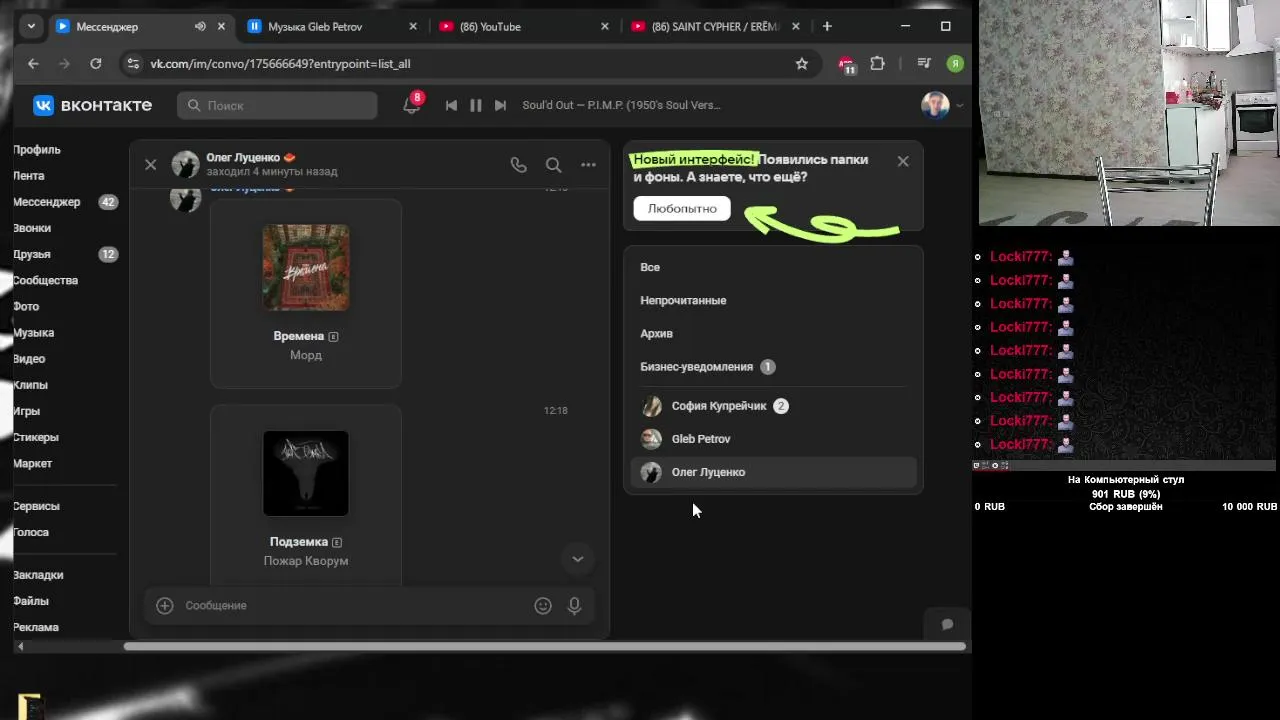
Task: Record a voice message
Action: 574,605
